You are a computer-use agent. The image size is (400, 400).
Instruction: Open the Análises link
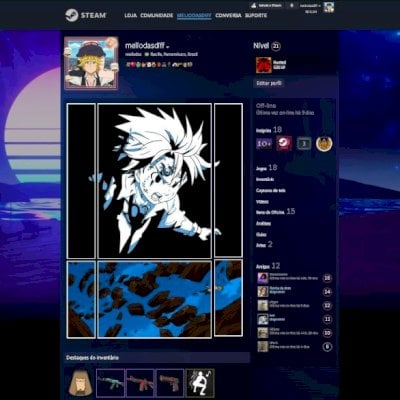coord(263,223)
